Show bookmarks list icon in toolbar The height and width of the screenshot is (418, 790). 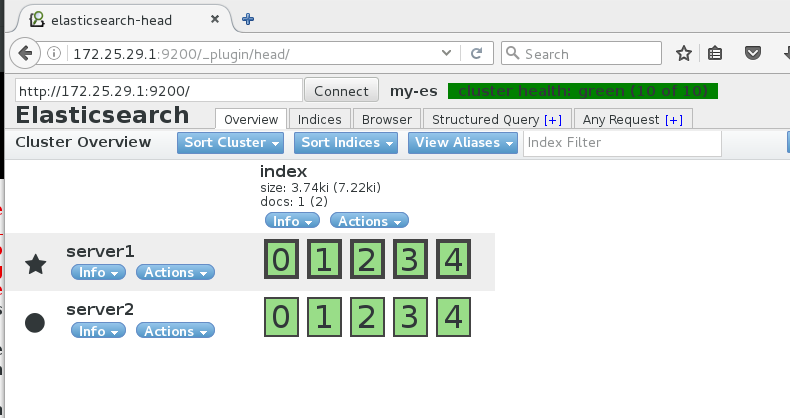pos(714,53)
